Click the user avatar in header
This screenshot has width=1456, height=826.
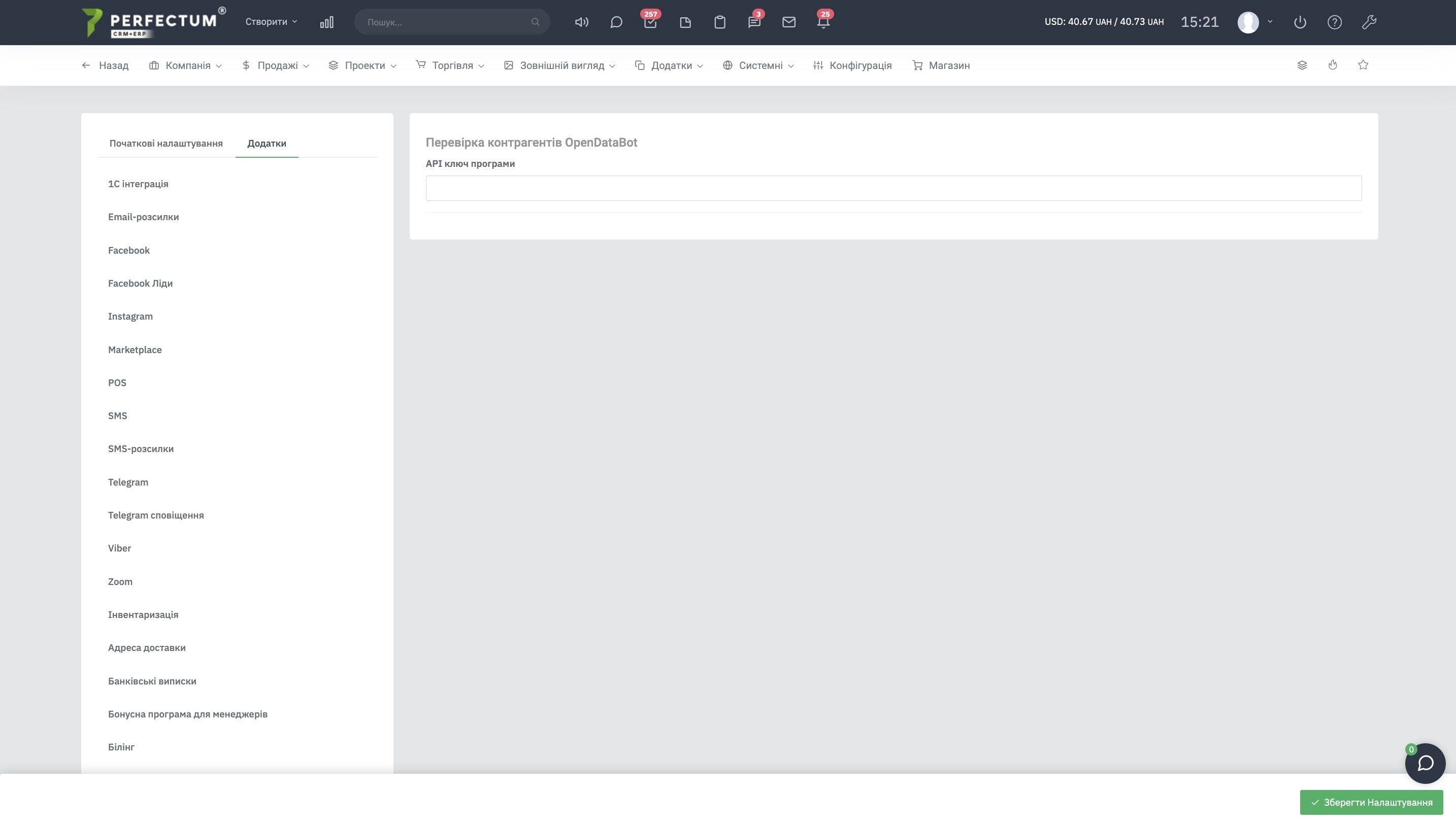1248,22
